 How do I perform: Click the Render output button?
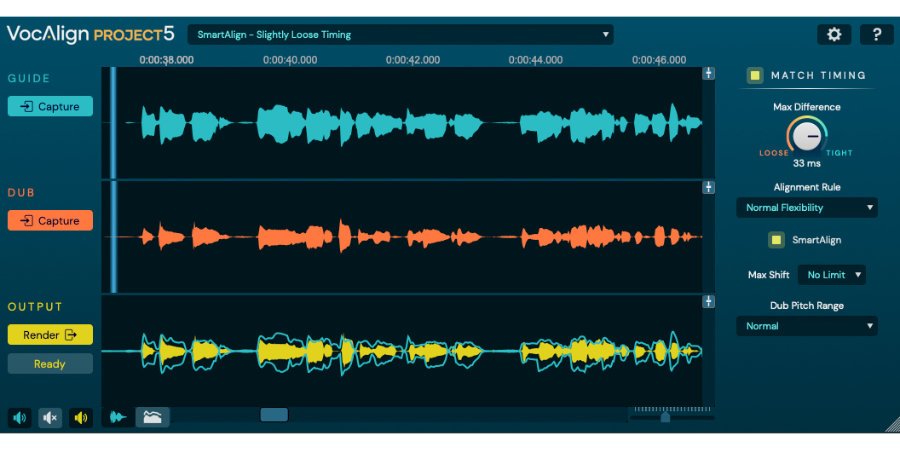[50, 335]
